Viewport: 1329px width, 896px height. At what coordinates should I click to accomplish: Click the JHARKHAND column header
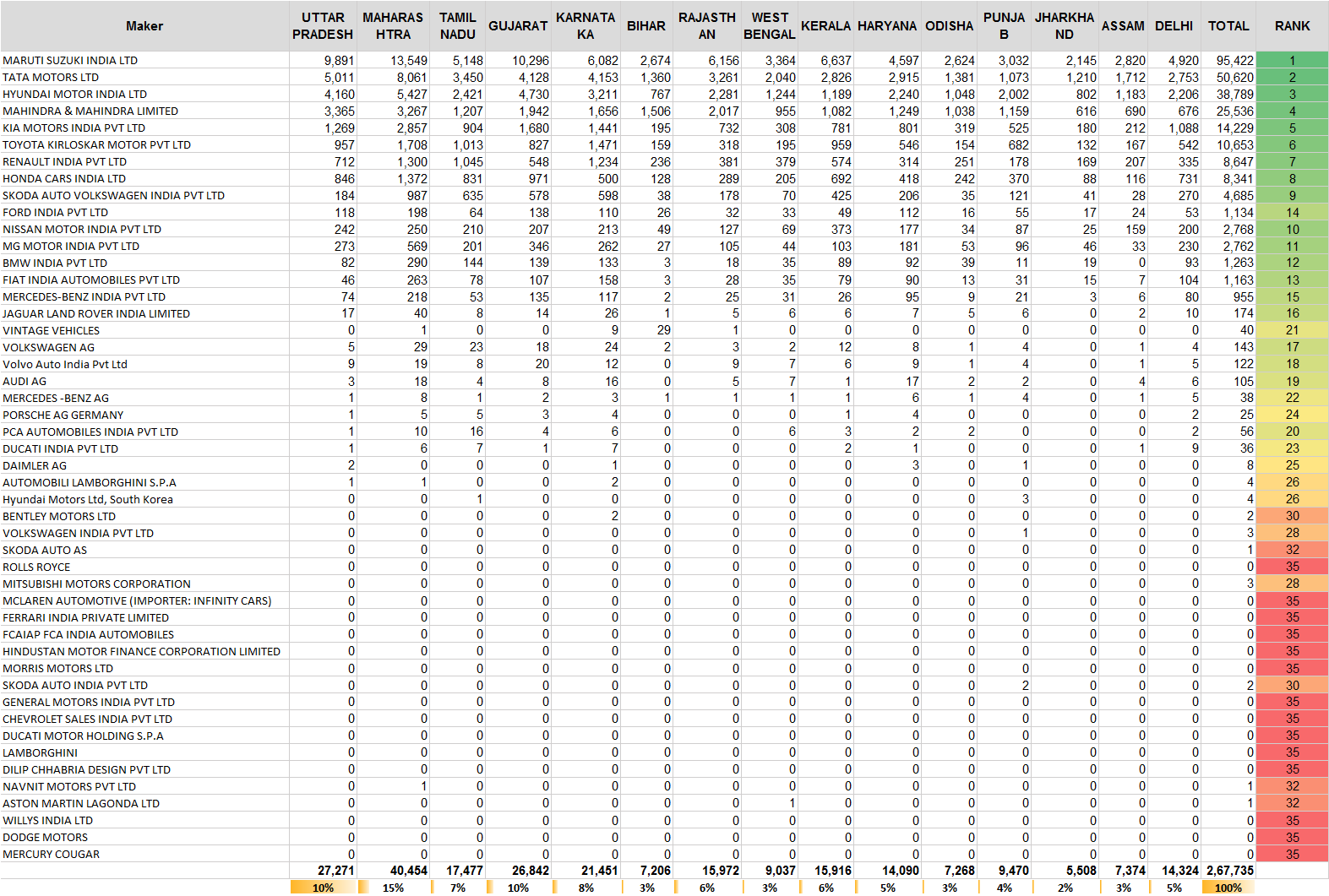(1065, 26)
